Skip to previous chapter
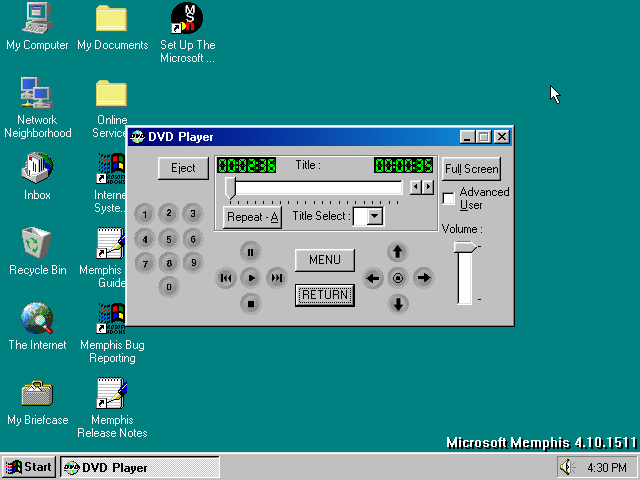 (x=226, y=278)
